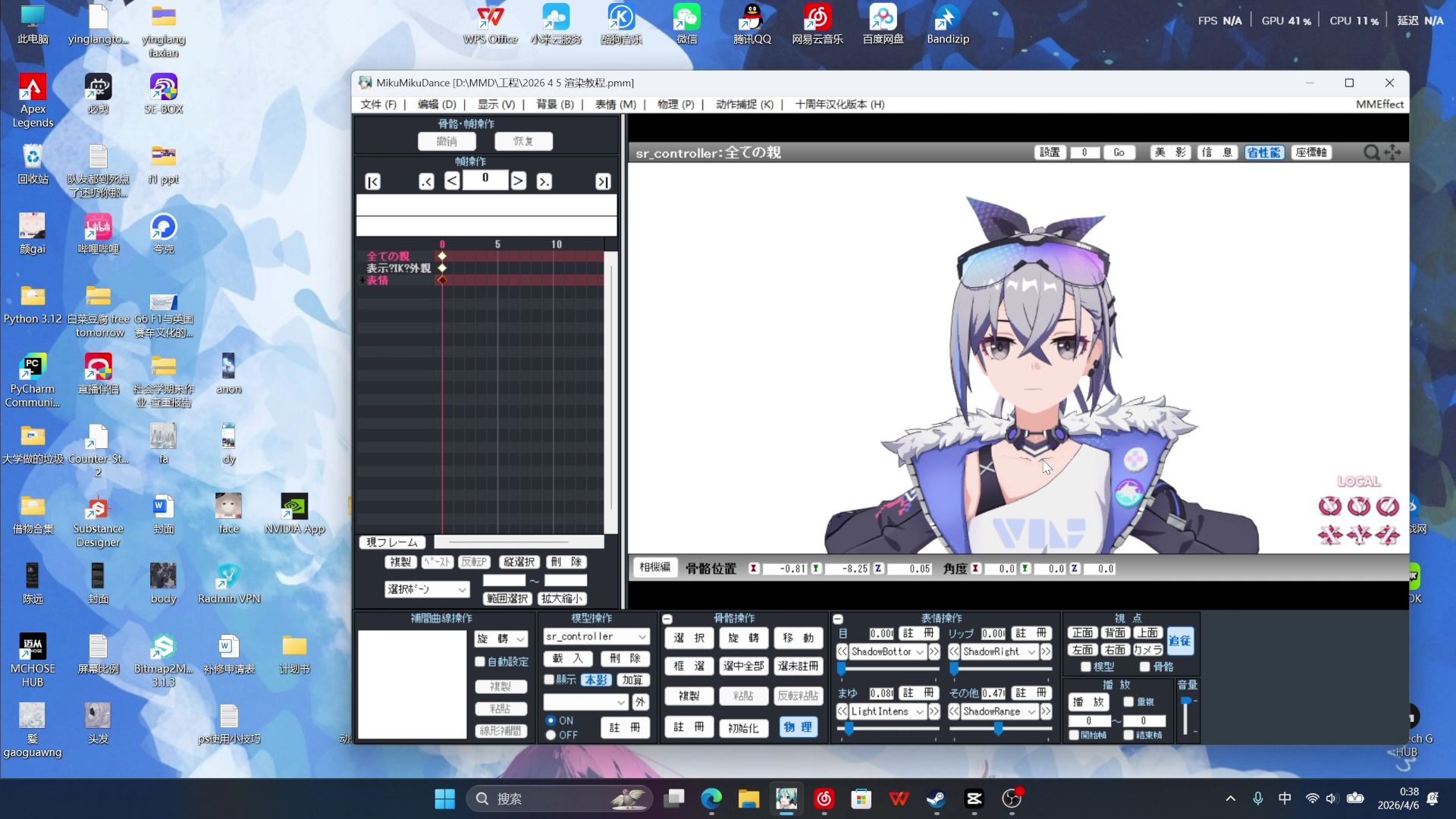Viewport: 1456px width, 819px height.
Task: Next other morph arrow beside ShadowRange
Action: pyautogui.click(x=1046, y=711)
